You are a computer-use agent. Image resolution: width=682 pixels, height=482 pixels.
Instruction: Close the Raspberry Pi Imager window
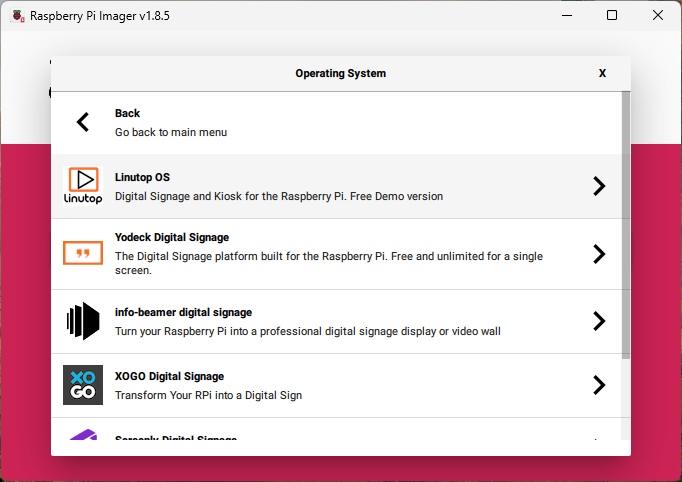(658, 16)
